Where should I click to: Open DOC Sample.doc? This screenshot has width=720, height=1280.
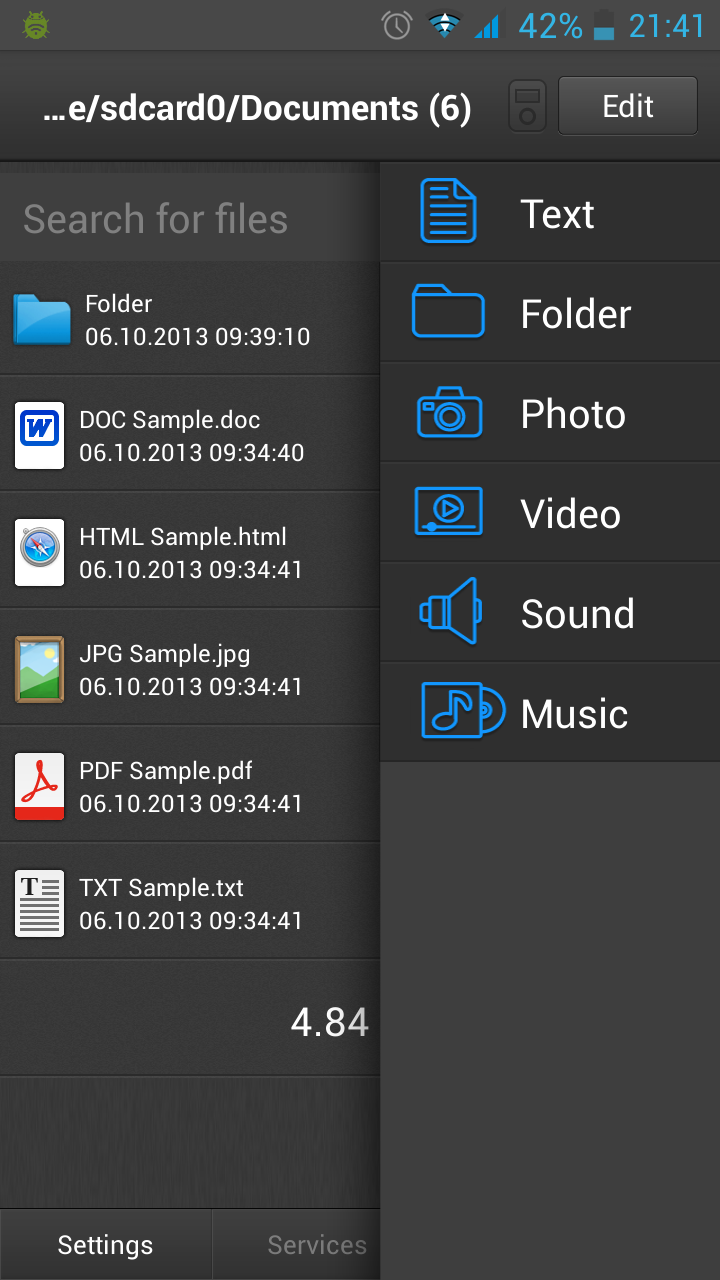click(180, 435)
